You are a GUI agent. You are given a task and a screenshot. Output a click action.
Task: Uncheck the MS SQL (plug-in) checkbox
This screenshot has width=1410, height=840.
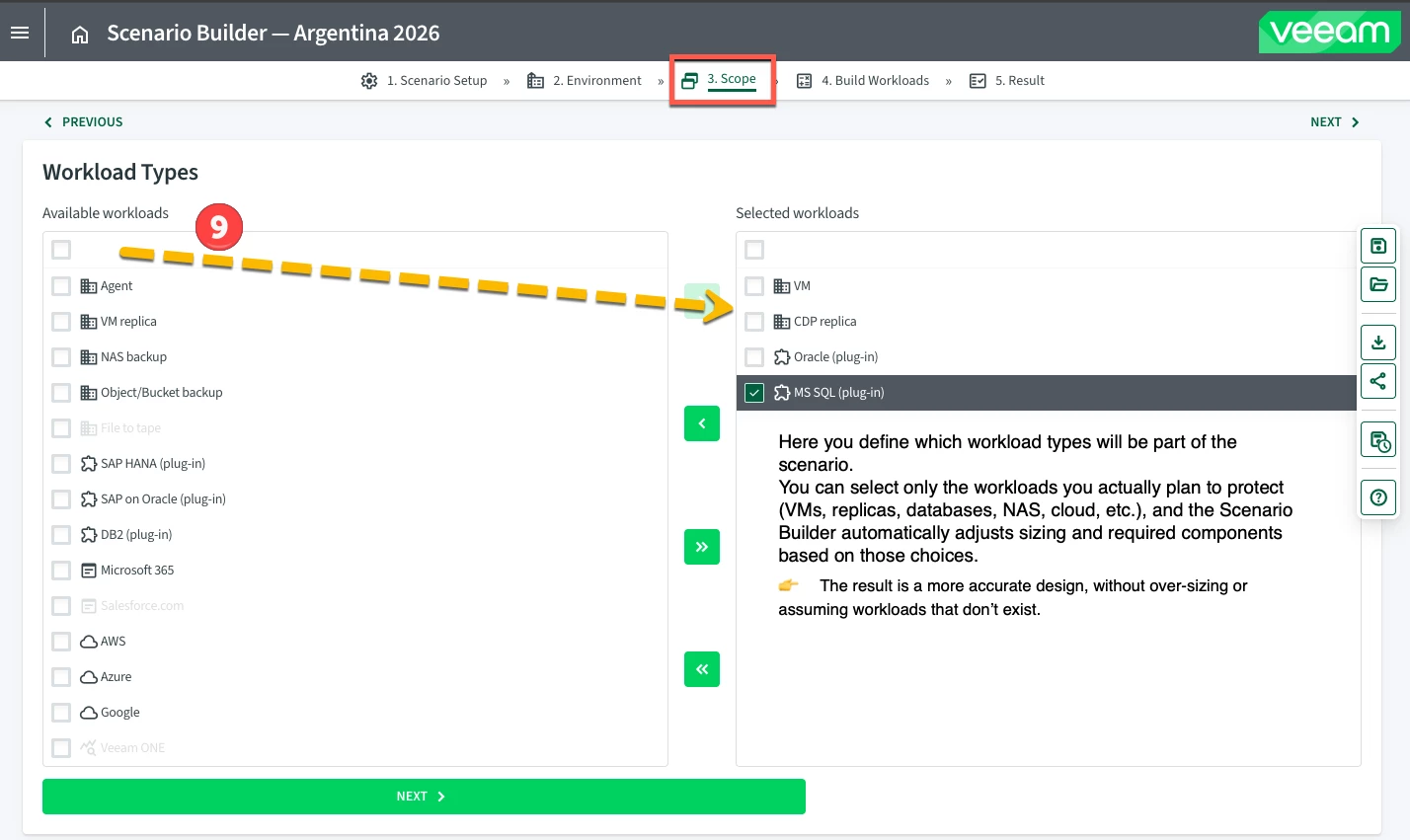click(754, 393)
